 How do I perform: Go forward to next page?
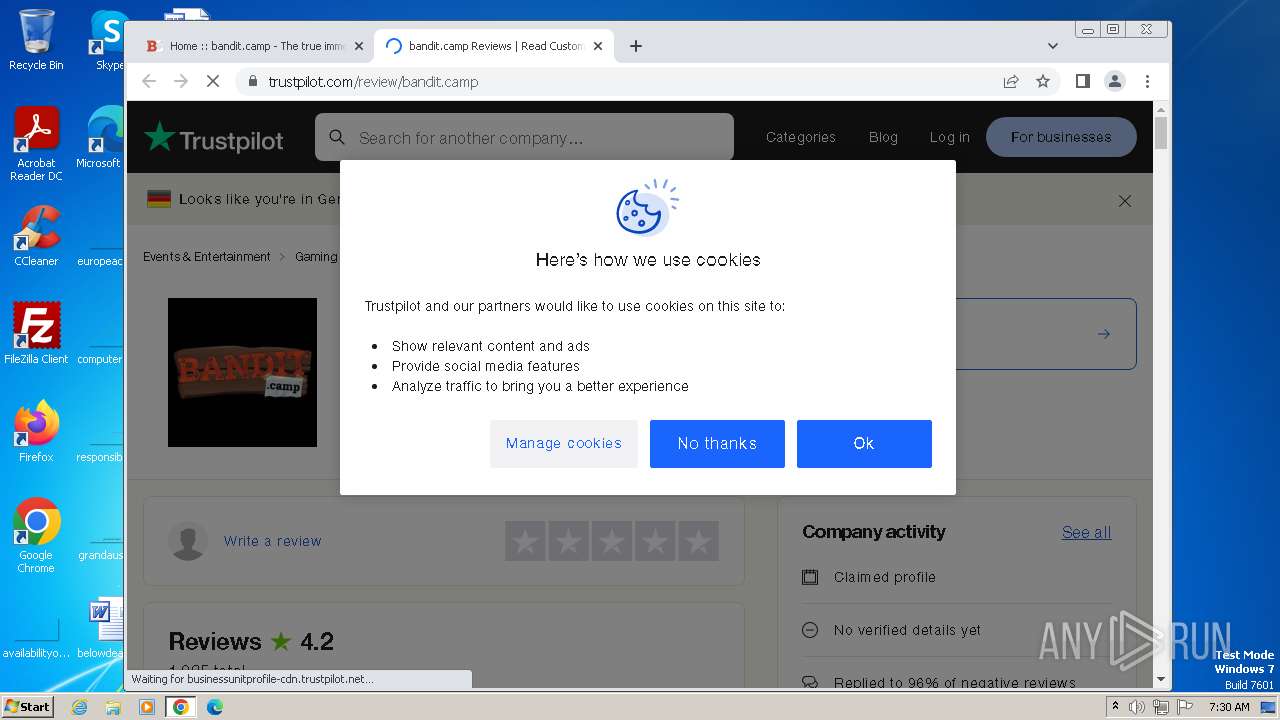tap(181, 81)
